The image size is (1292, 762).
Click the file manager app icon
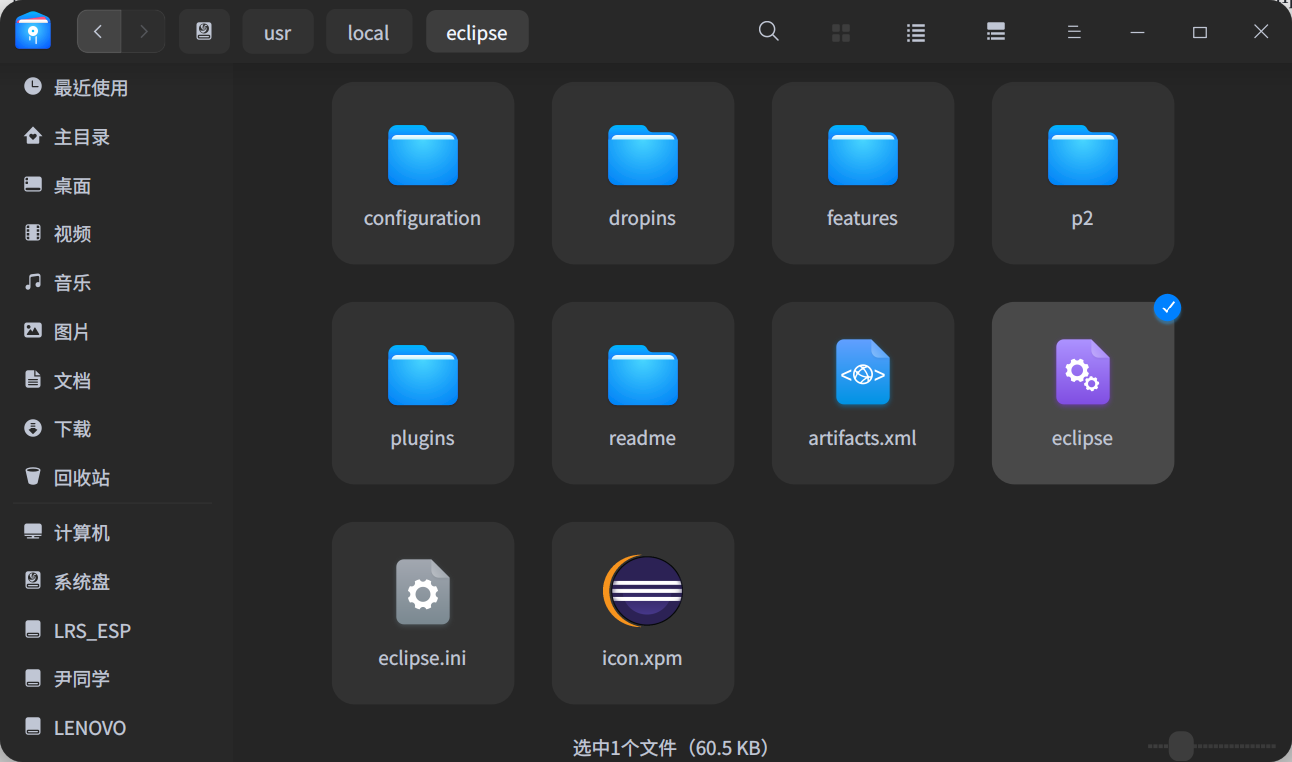pos(33,31)
